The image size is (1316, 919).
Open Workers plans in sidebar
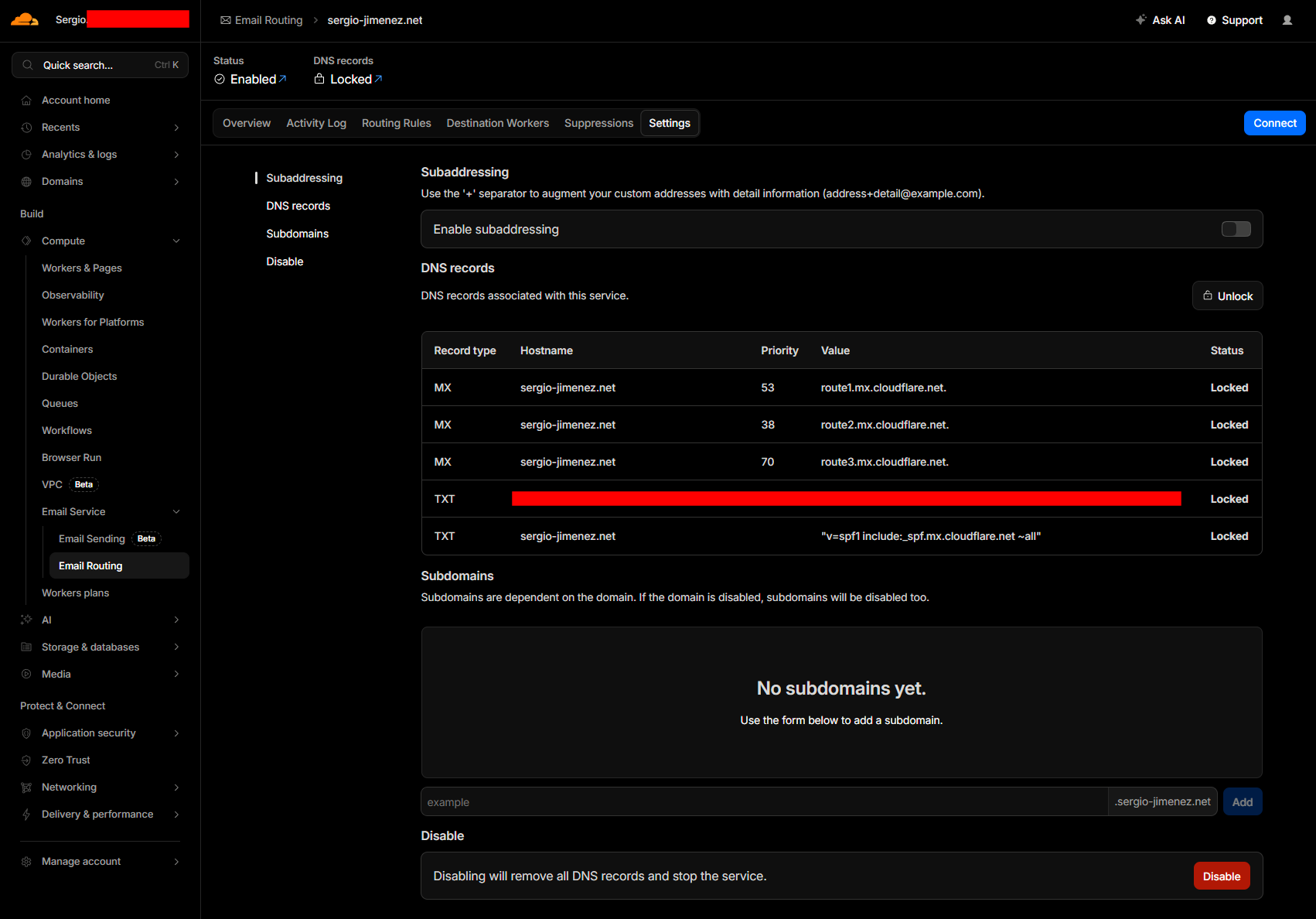[x=75, y=593]
